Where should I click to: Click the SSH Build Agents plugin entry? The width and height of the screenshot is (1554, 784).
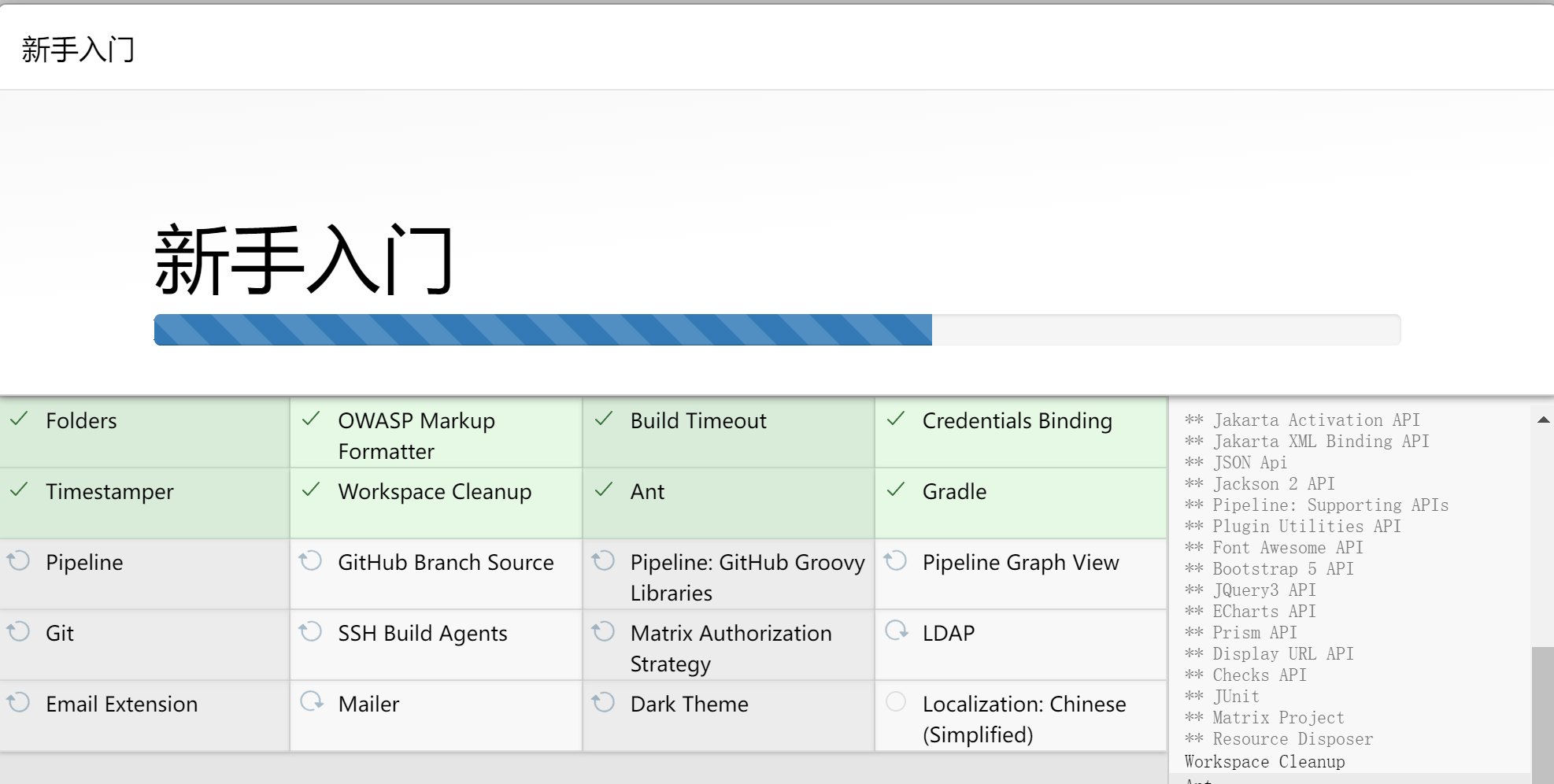[422, 634]
